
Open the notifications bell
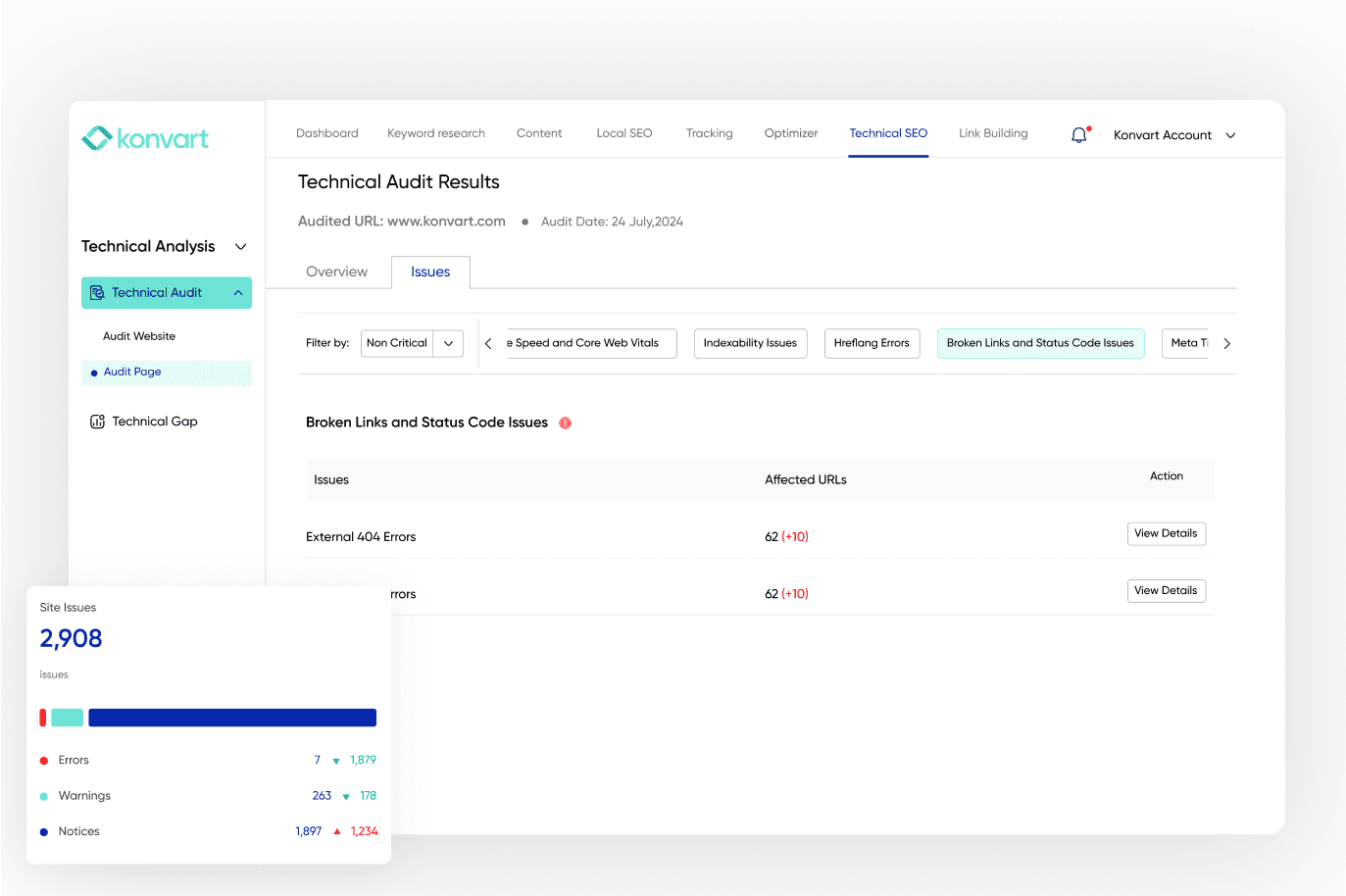click(x=1079, y=135)
